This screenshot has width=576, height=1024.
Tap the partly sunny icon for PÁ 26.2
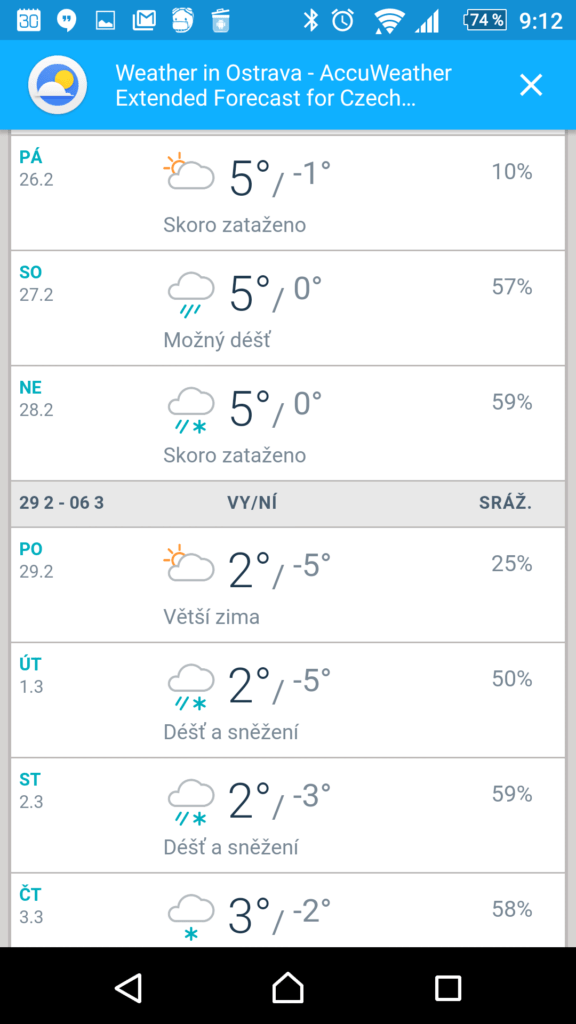[x=189, y=171]
